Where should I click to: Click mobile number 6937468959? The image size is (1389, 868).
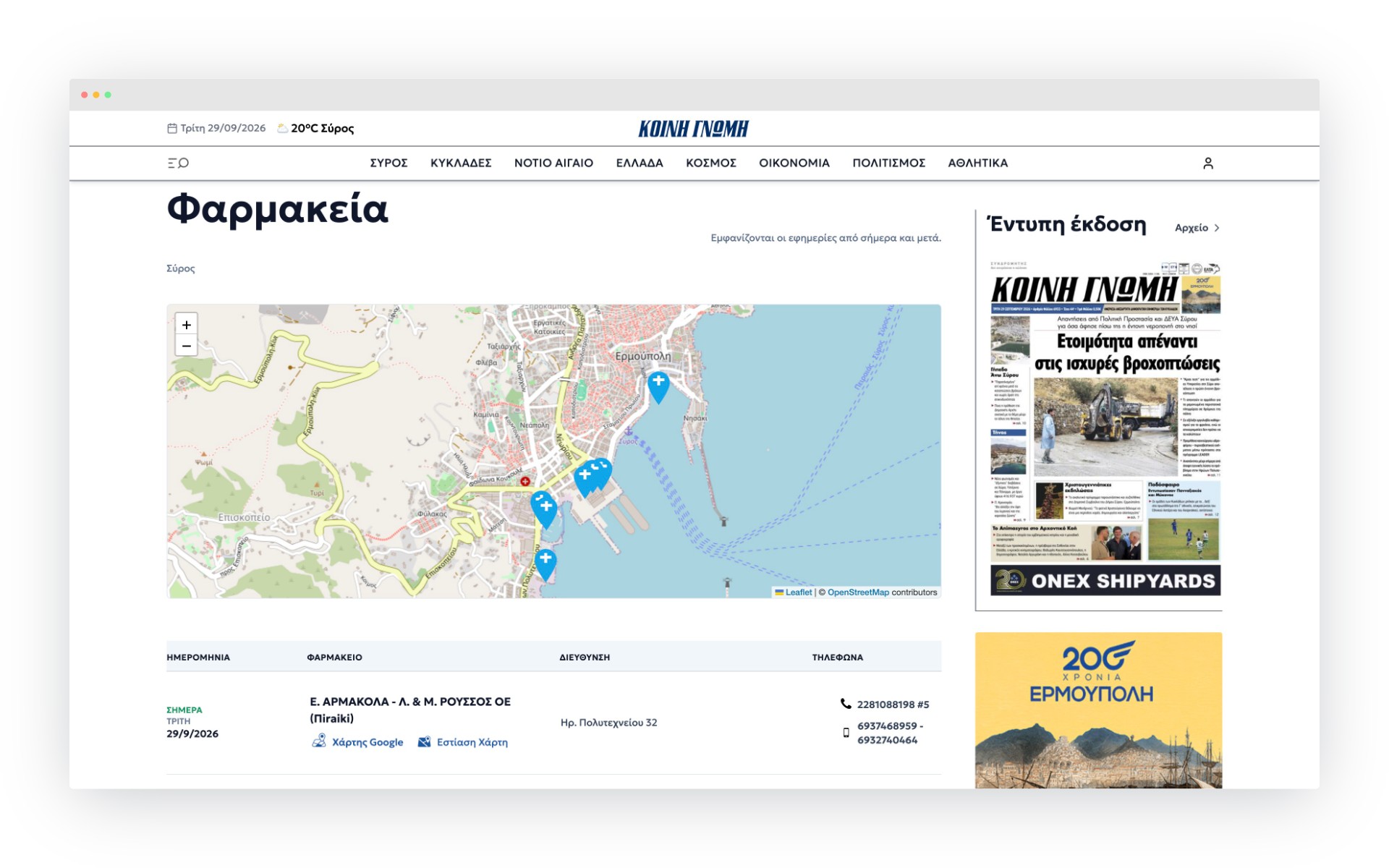(x=887, y=726)
